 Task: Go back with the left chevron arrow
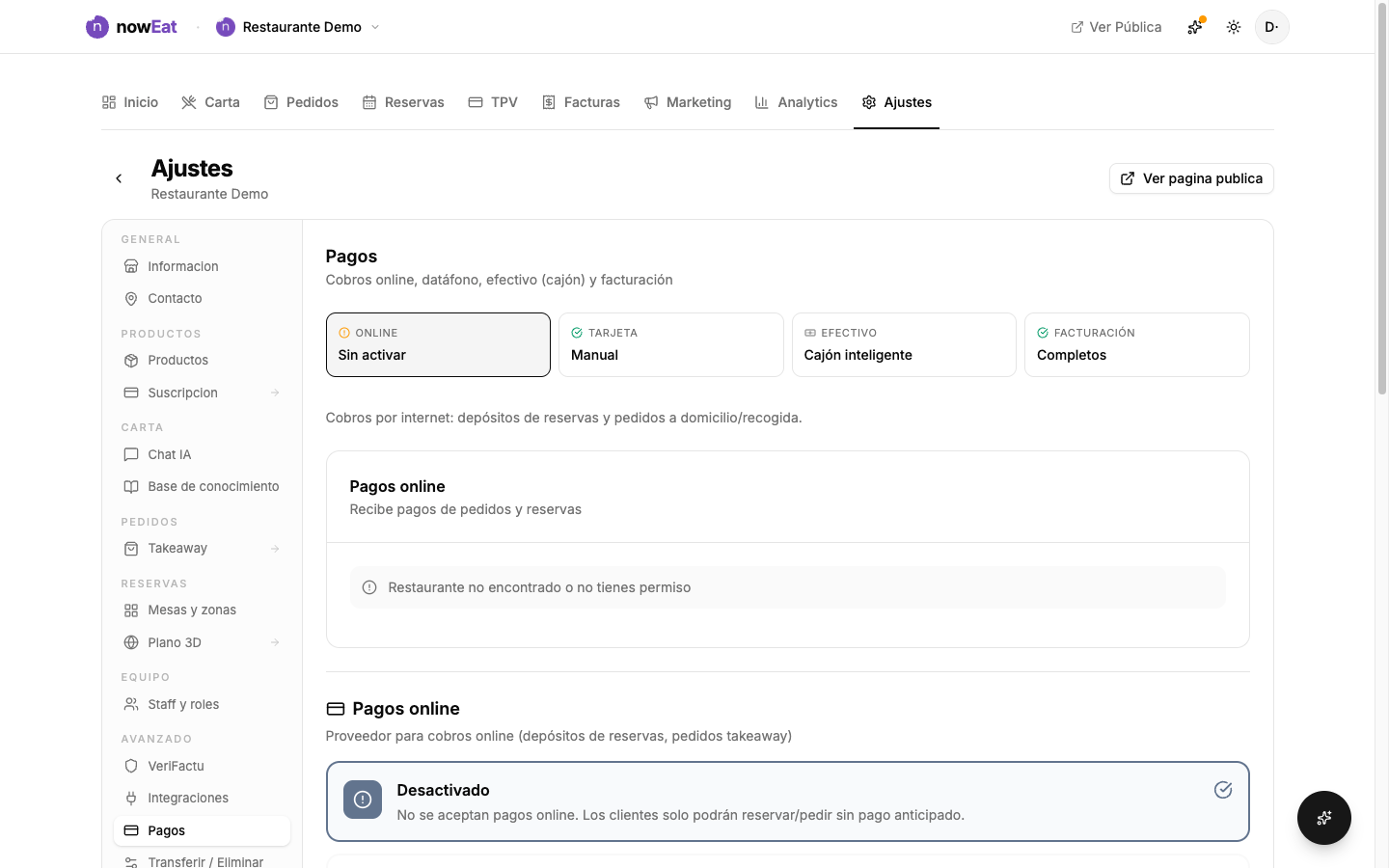click(119, 178)
